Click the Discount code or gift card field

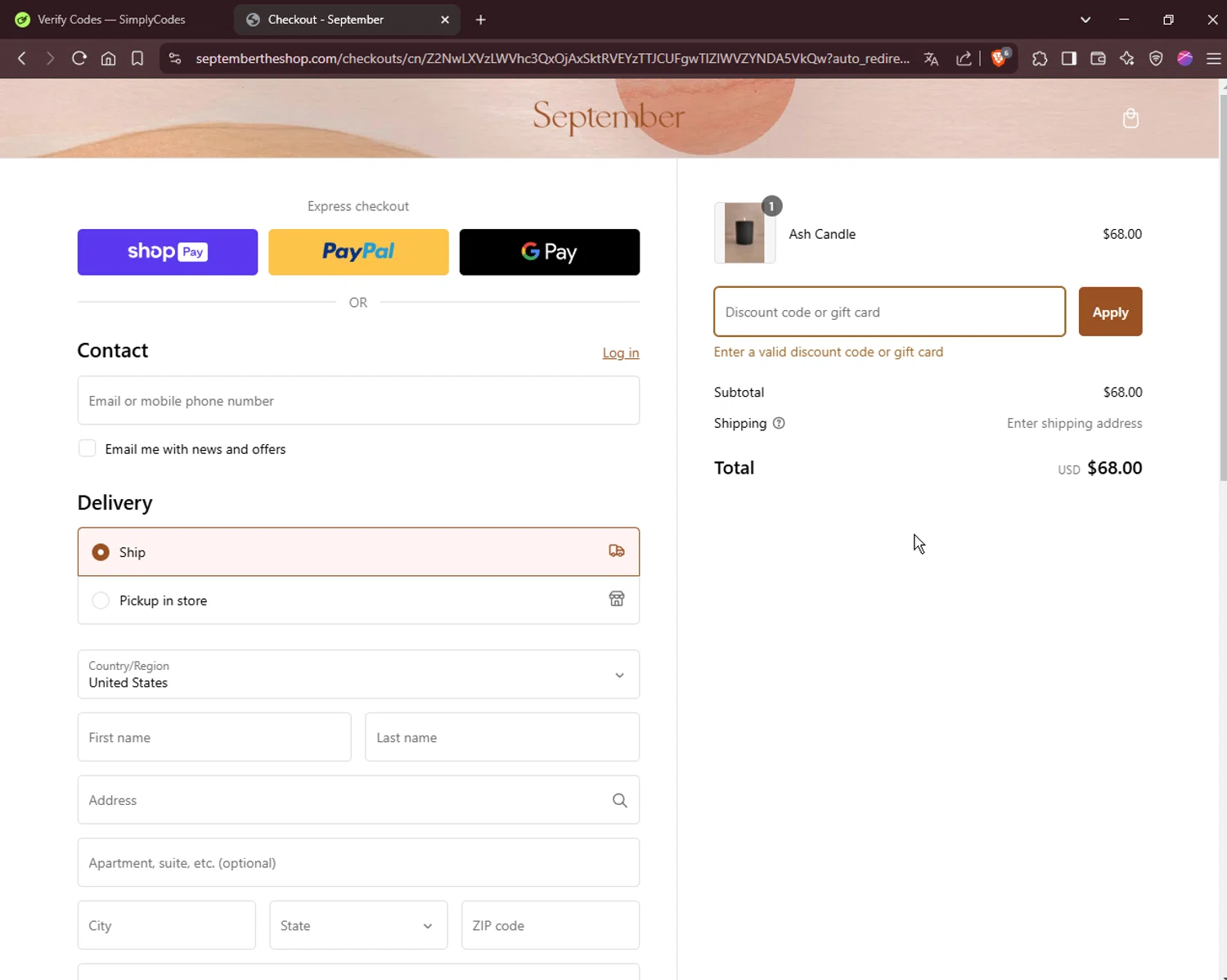890,312
